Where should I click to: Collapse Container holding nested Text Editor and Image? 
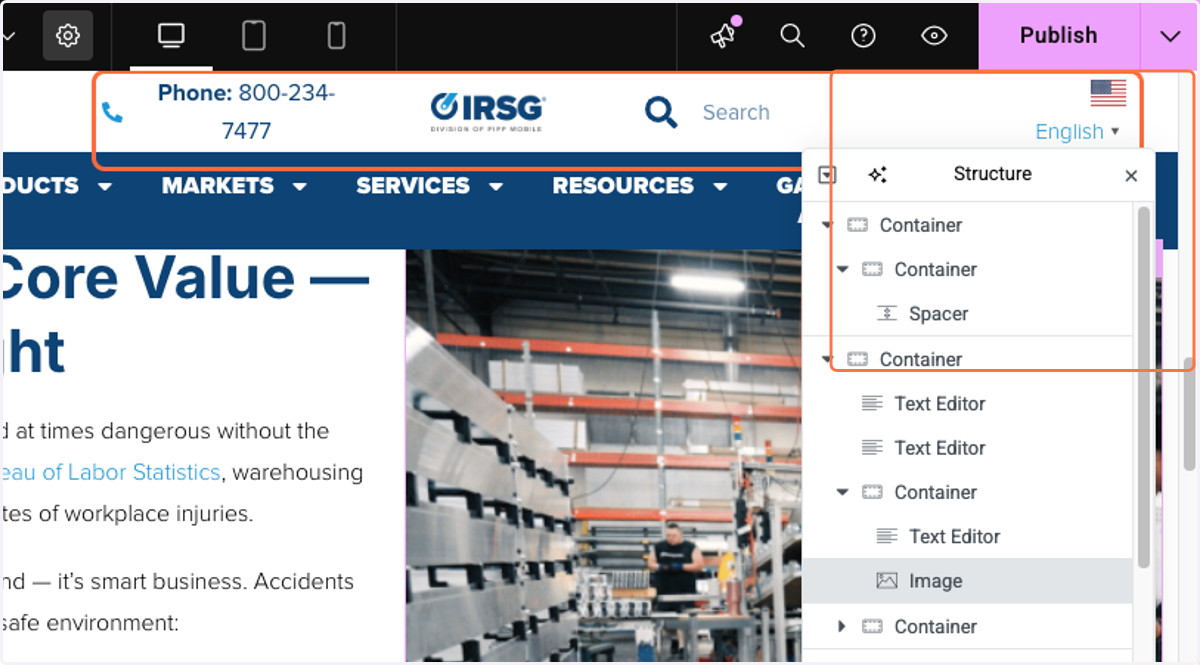[842, 492]
